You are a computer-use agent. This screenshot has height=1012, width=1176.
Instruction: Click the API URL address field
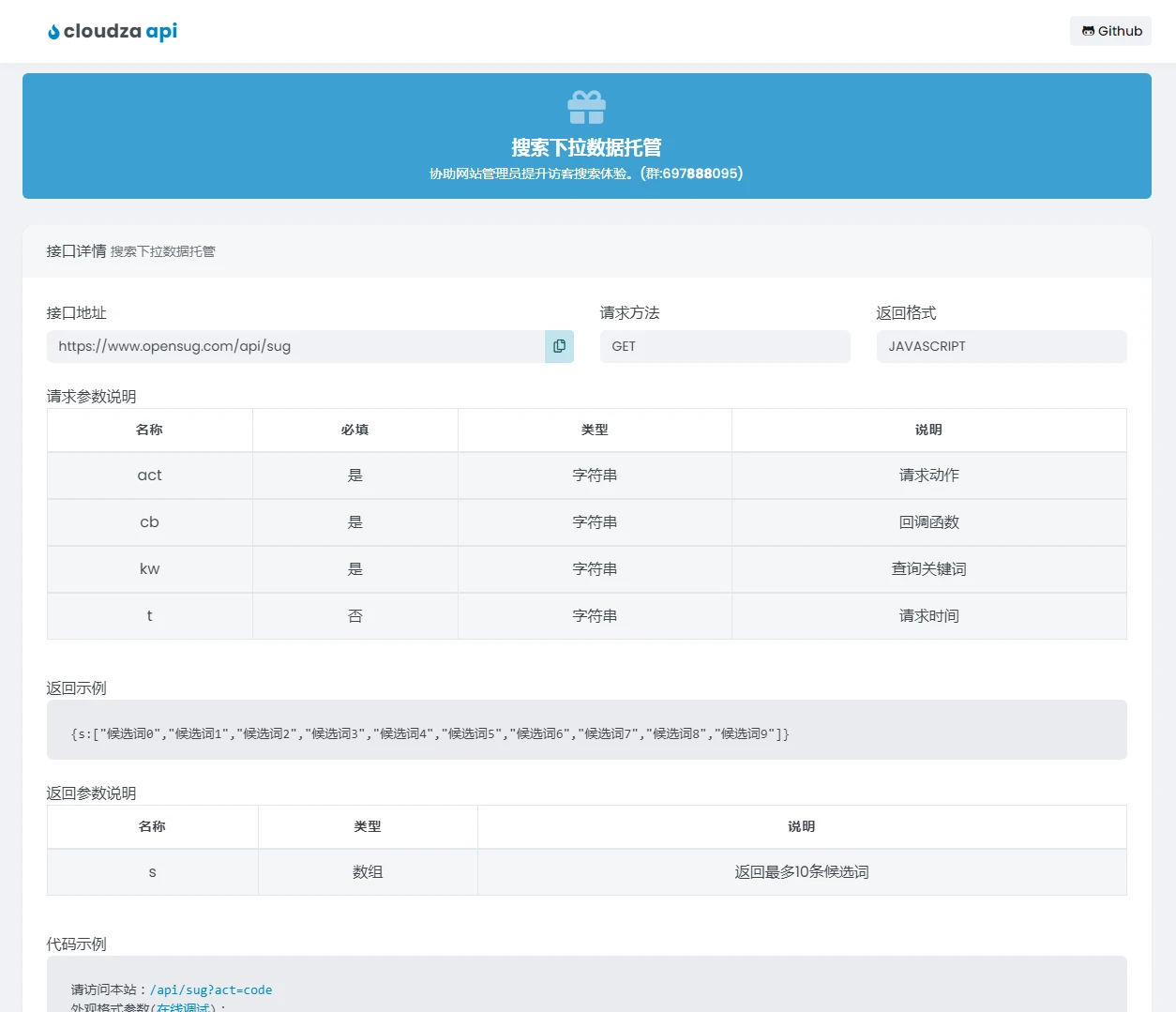click(295, 346)
